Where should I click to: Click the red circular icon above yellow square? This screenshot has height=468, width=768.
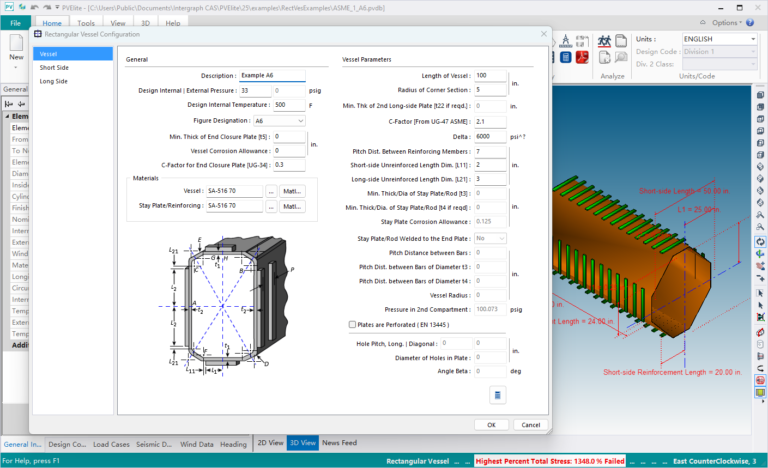tap(760, 380)
